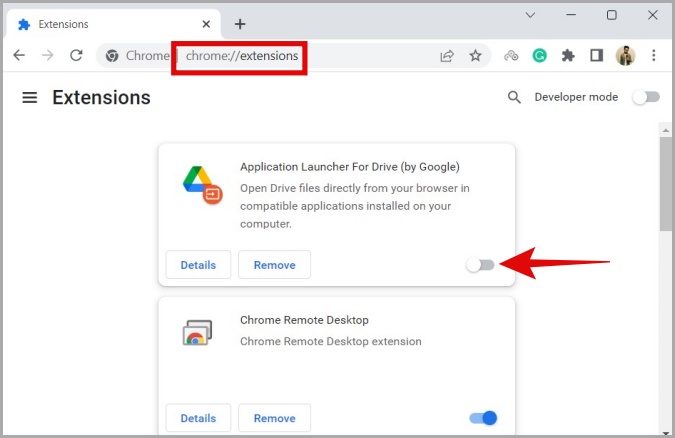Reload the Extensions page
The image size is (675, 438).
(76, 55)
